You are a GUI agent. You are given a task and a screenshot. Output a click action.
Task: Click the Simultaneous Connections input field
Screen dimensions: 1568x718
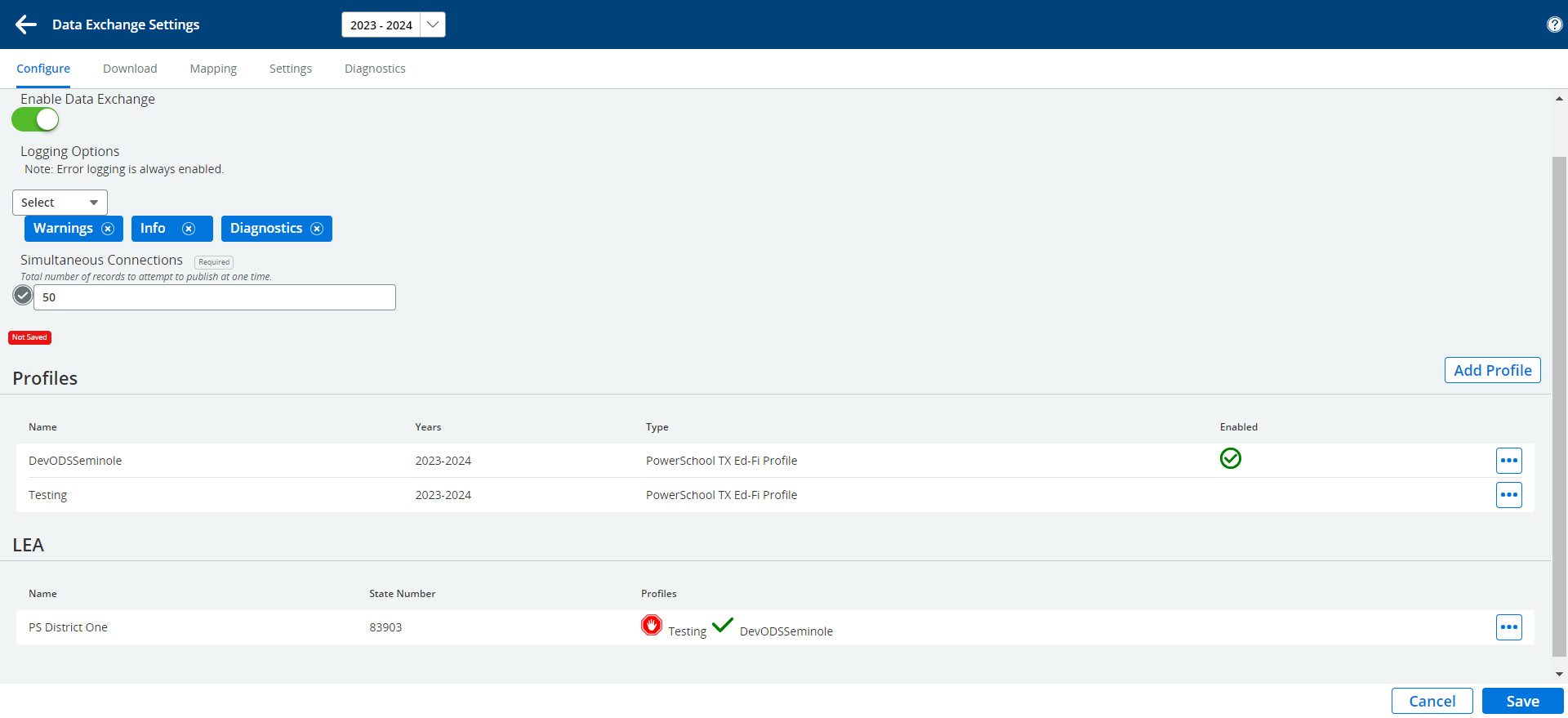pos(214,297)
